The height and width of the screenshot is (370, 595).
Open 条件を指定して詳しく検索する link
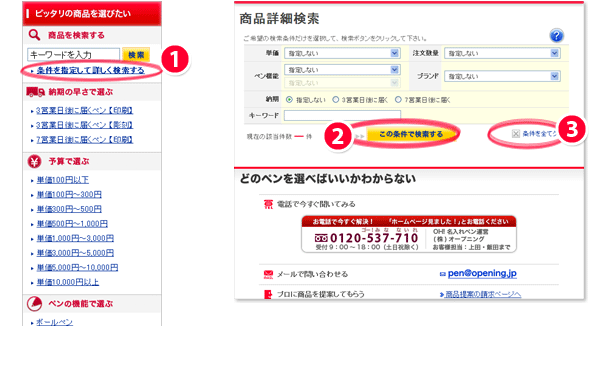[90, 70]
